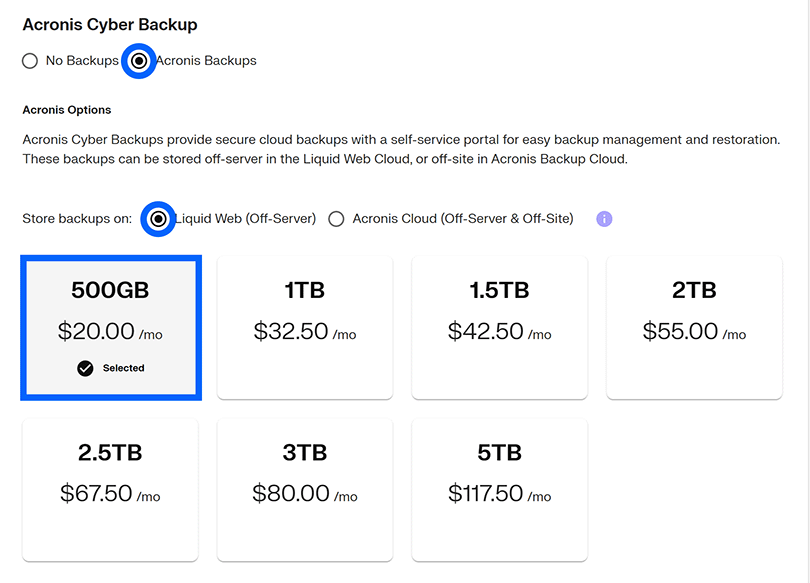
Task: Pick the 1TB $32.50 plan card
Action: coord(305,328)
